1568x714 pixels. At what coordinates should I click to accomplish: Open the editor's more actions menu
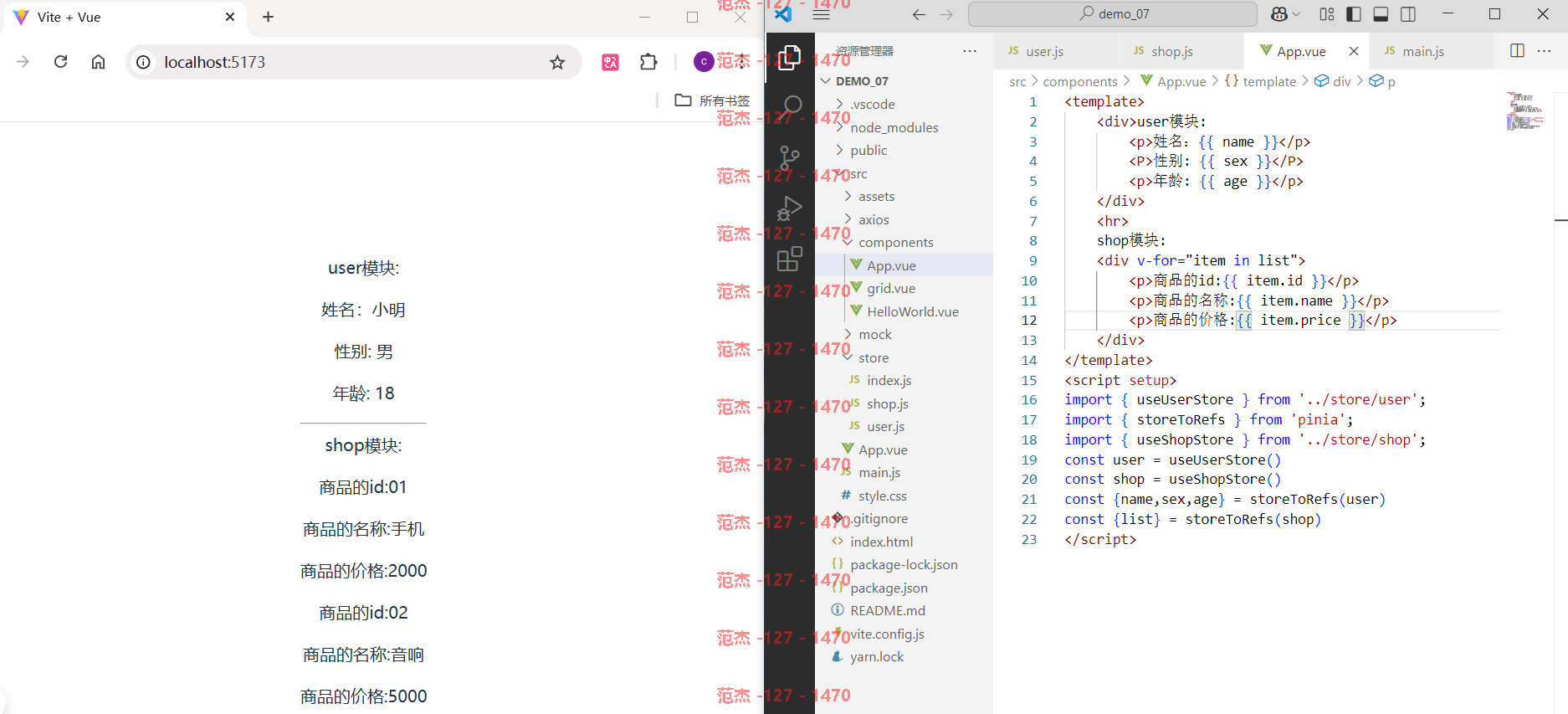pos(1545,50)
